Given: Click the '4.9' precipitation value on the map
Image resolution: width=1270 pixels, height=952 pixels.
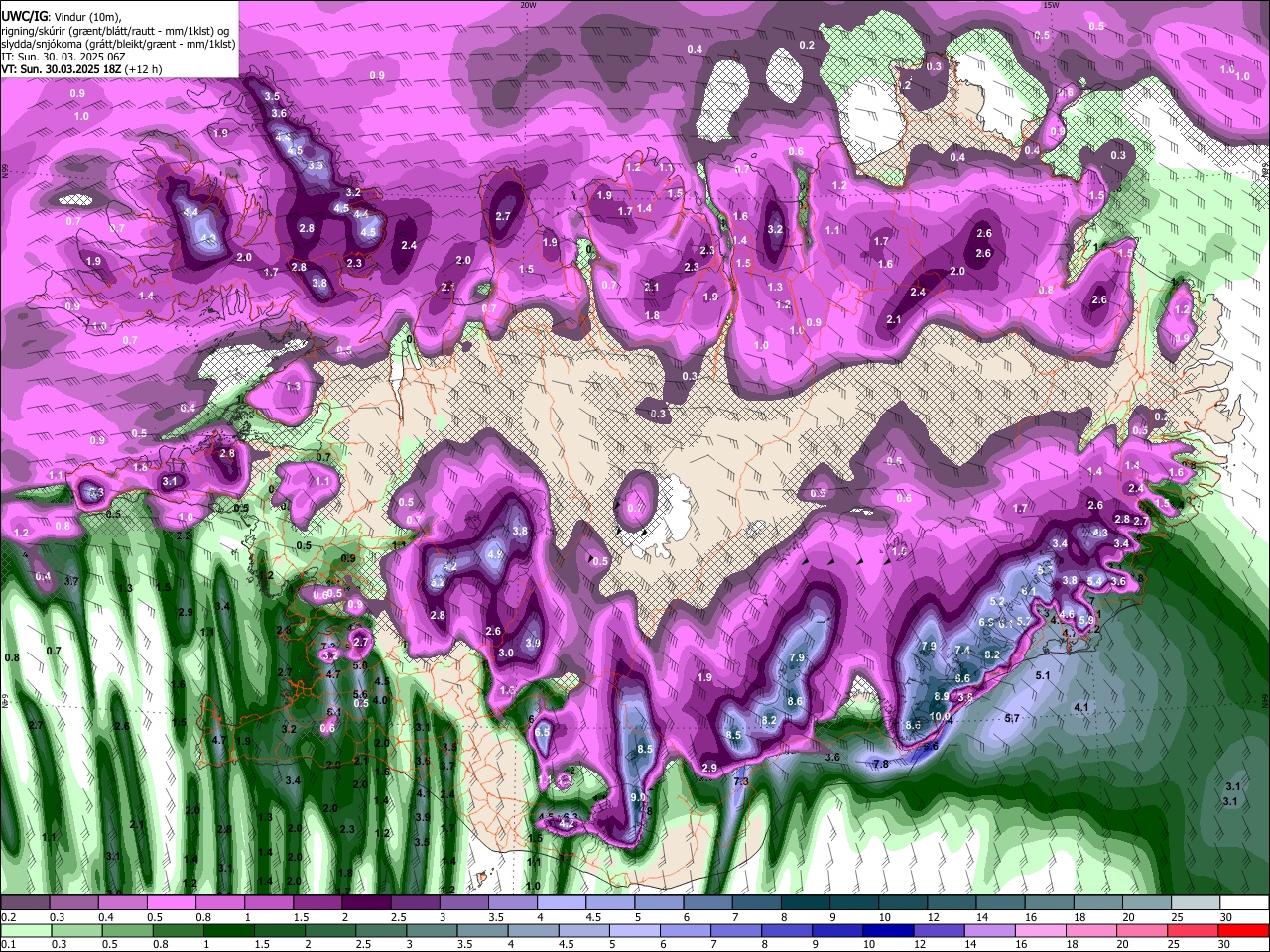Looking at the screenshot, I should pyautogui.click(x=495, y=555).
